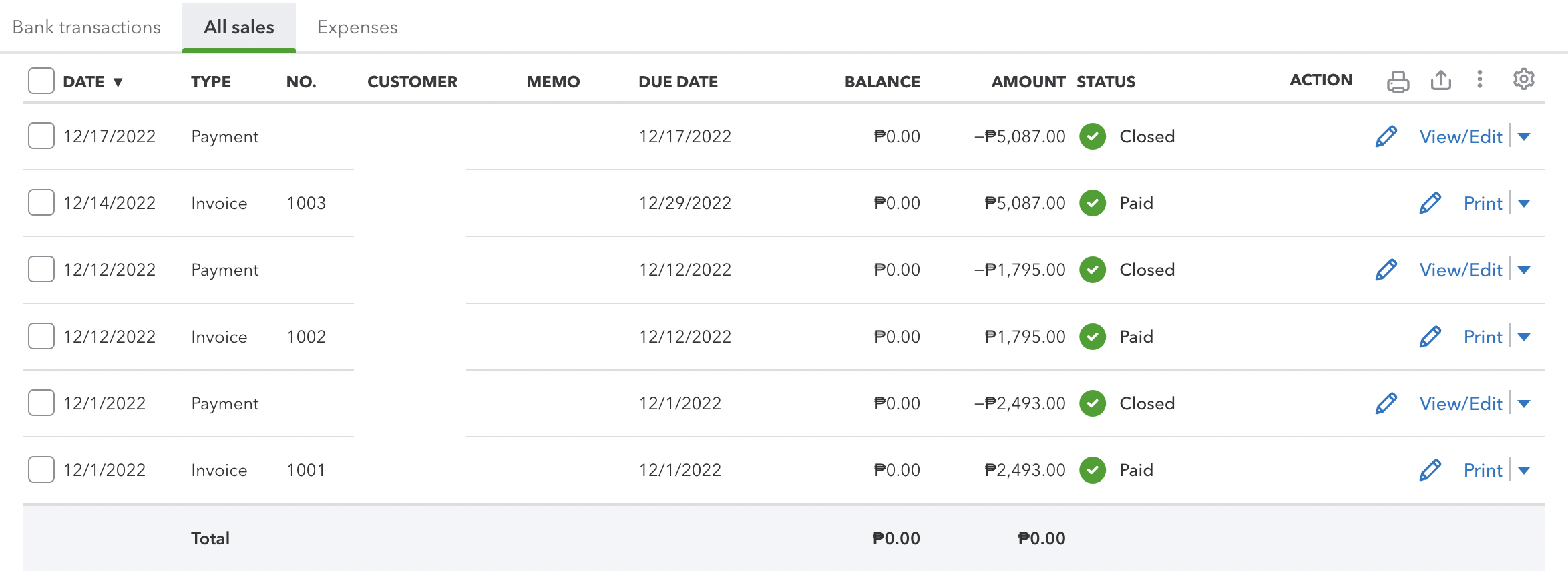Open action dropdown for invoice 1001
Image resolution: width=1568 pixels, height=577 pixels.
click(1524, 471)
